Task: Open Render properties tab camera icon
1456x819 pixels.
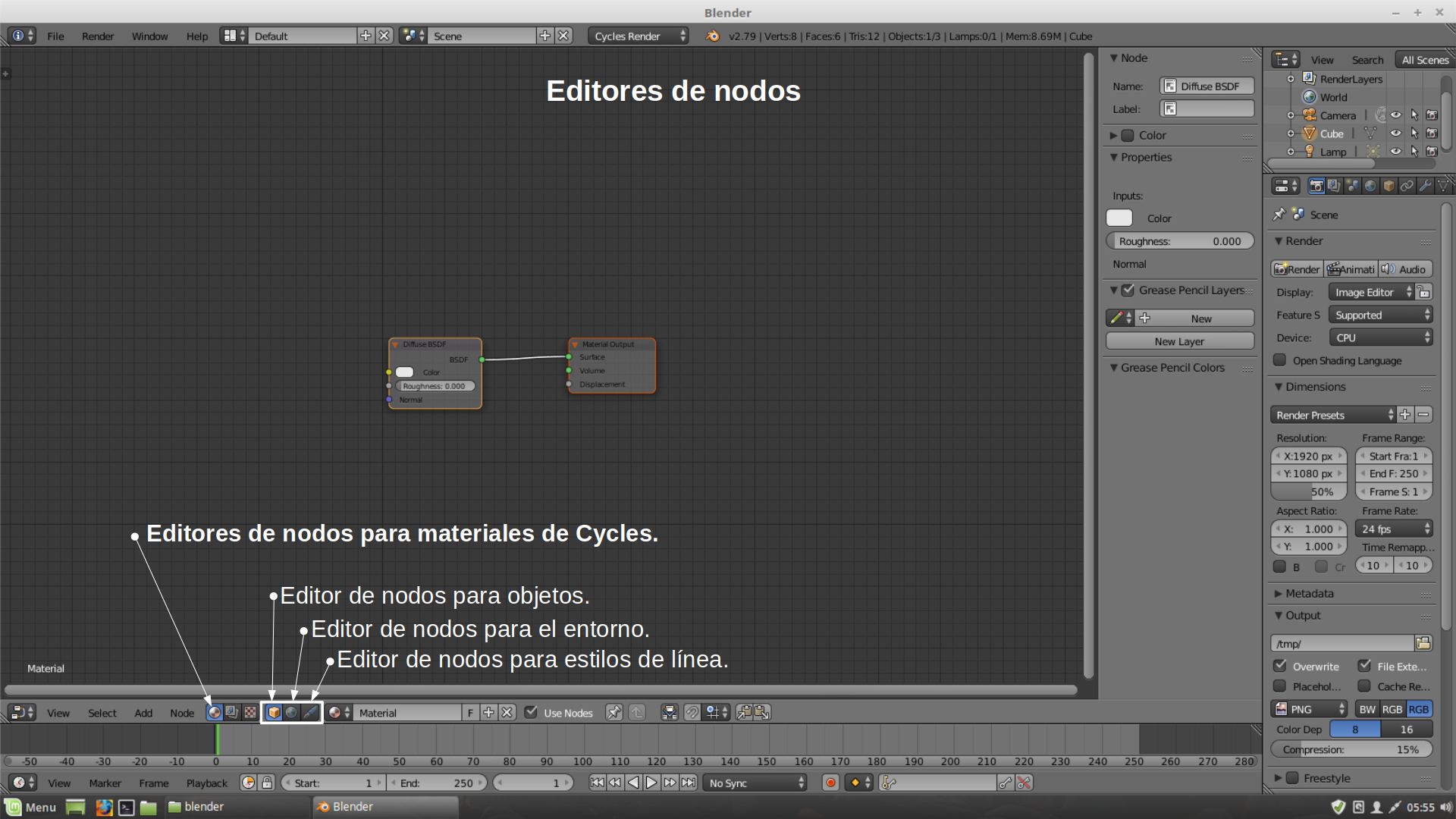Action: click(1316, 186)
